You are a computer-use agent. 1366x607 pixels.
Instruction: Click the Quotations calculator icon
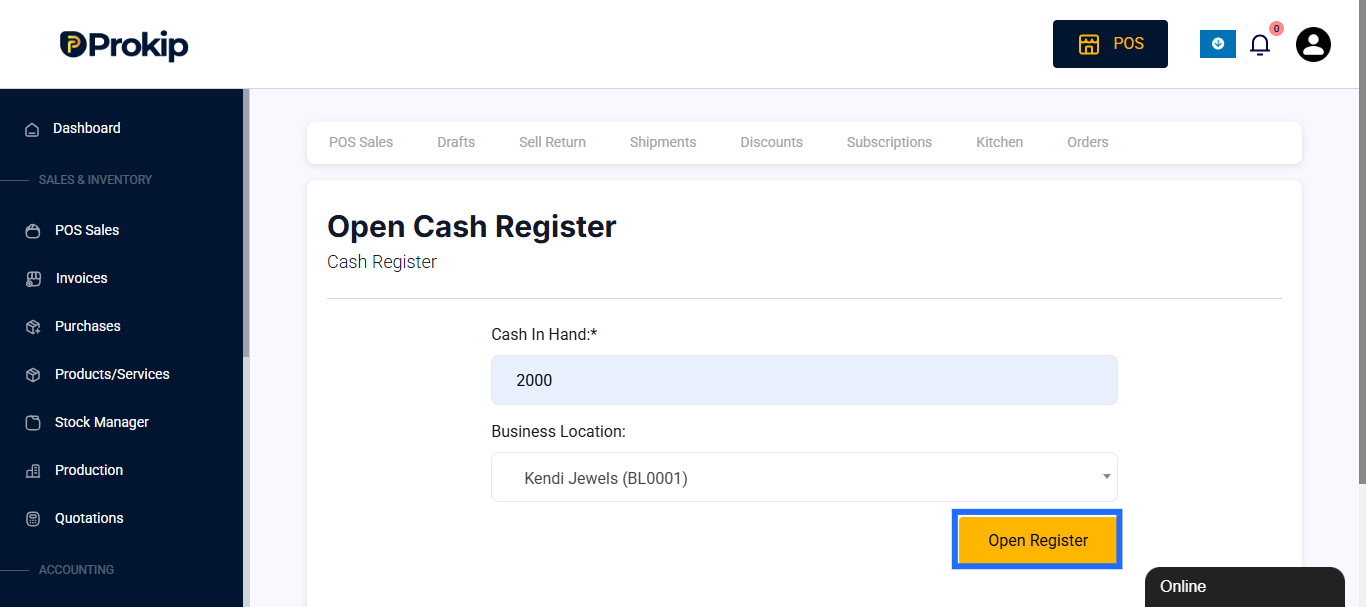(33, 519)
